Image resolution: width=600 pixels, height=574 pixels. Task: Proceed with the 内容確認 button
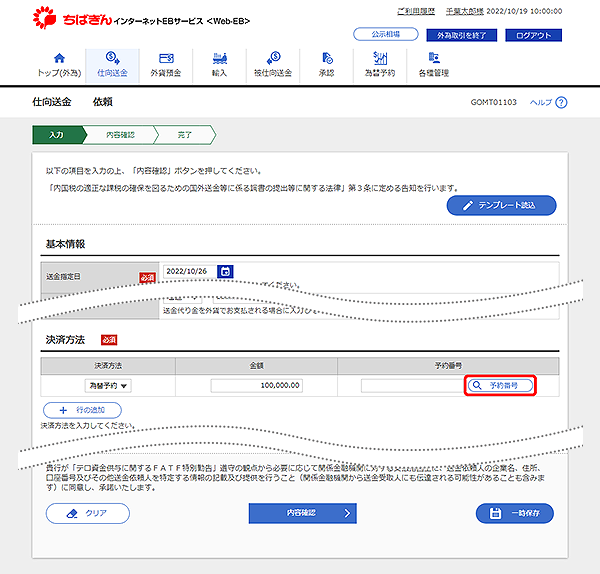tap(303, 513)
